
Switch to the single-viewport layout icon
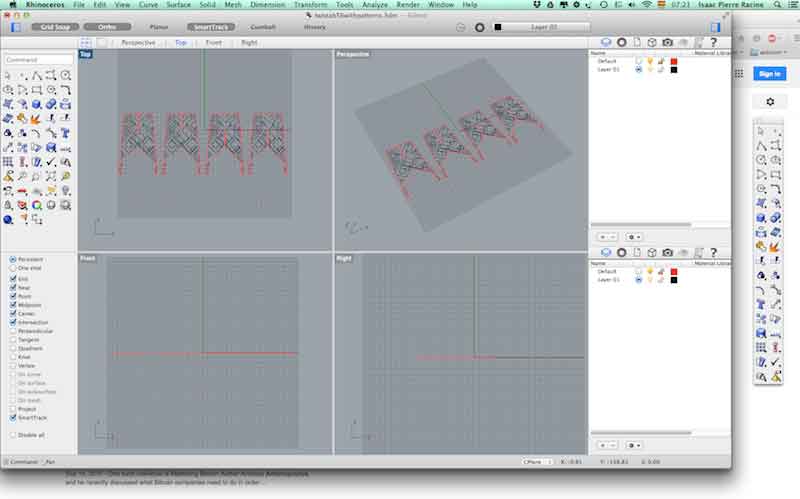[x=102, y=43]
